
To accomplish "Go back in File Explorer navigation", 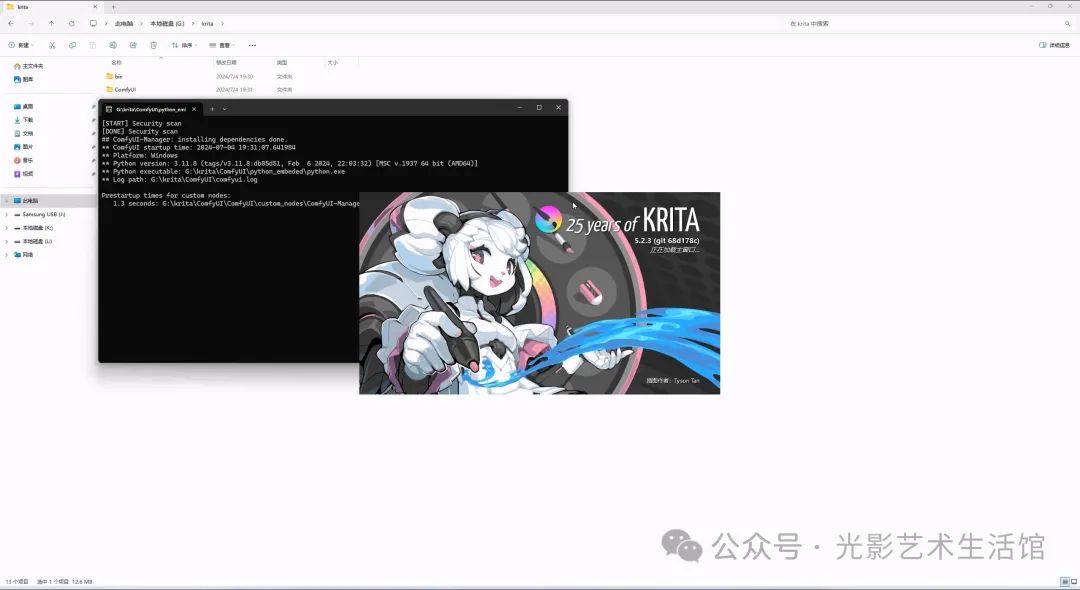I will (11, 23).
